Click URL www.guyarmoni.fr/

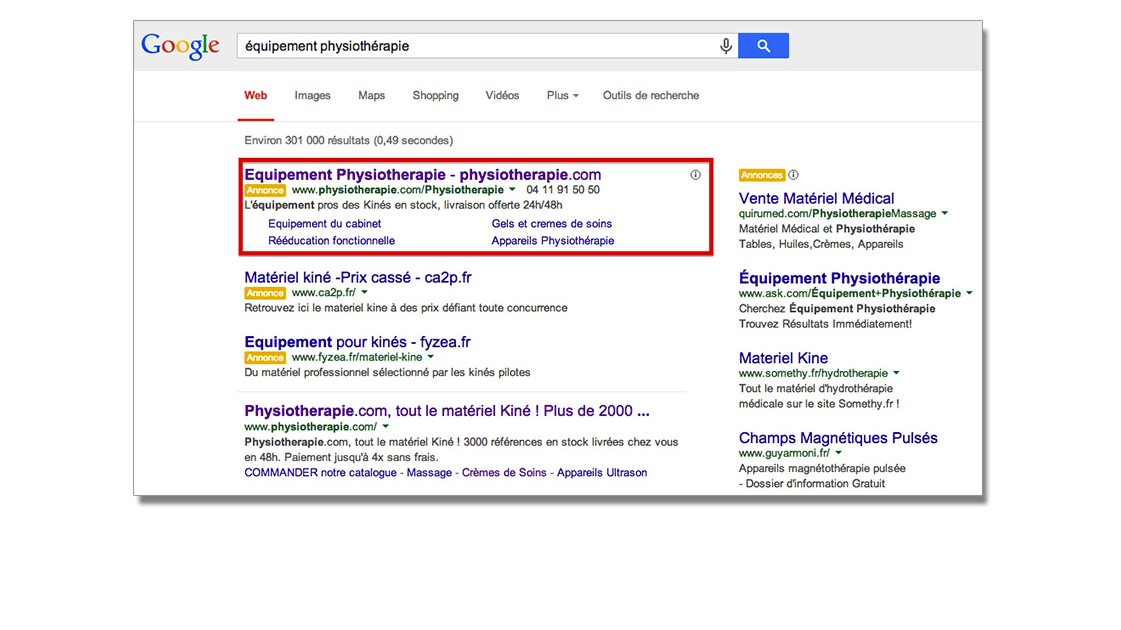pyautogui.click(x=784, y=453)
